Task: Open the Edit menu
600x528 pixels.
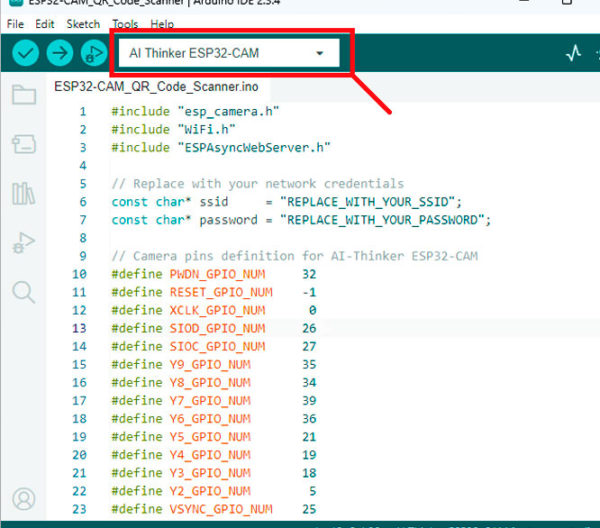Action: point(45,23)
